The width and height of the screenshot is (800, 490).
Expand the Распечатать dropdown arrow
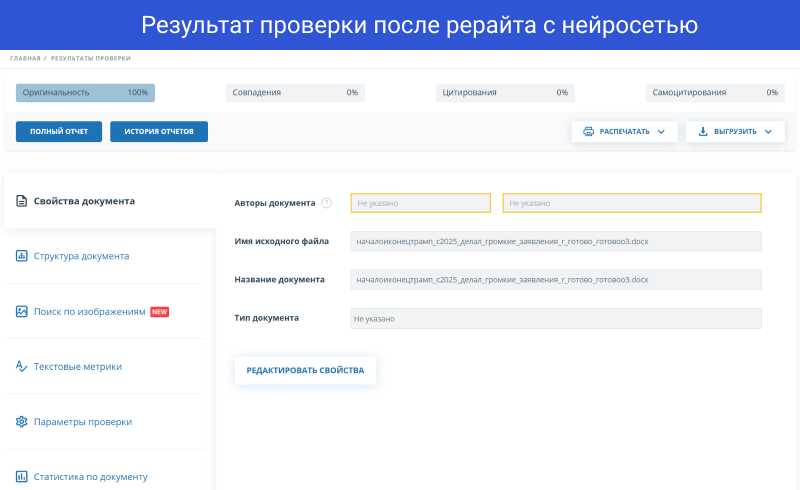click(661, 132)
